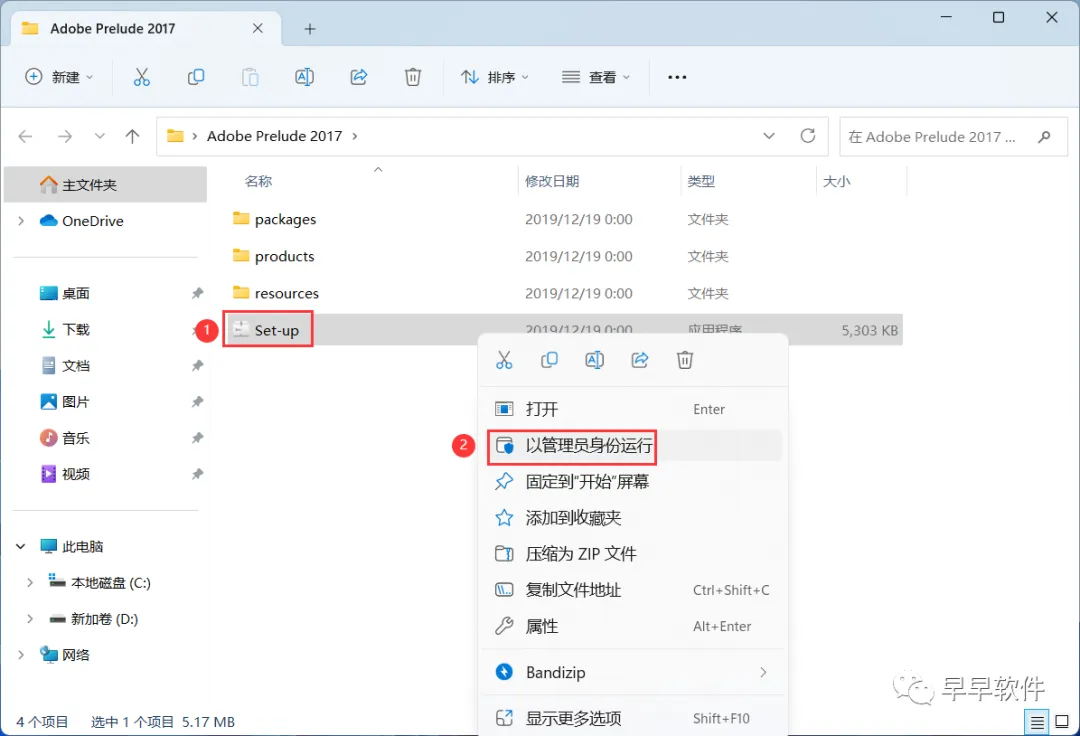Click Adobe Prelude 2017 breadcrumb in address bar
Viewport: 1080px width, 736px height.
click(274, 136)
